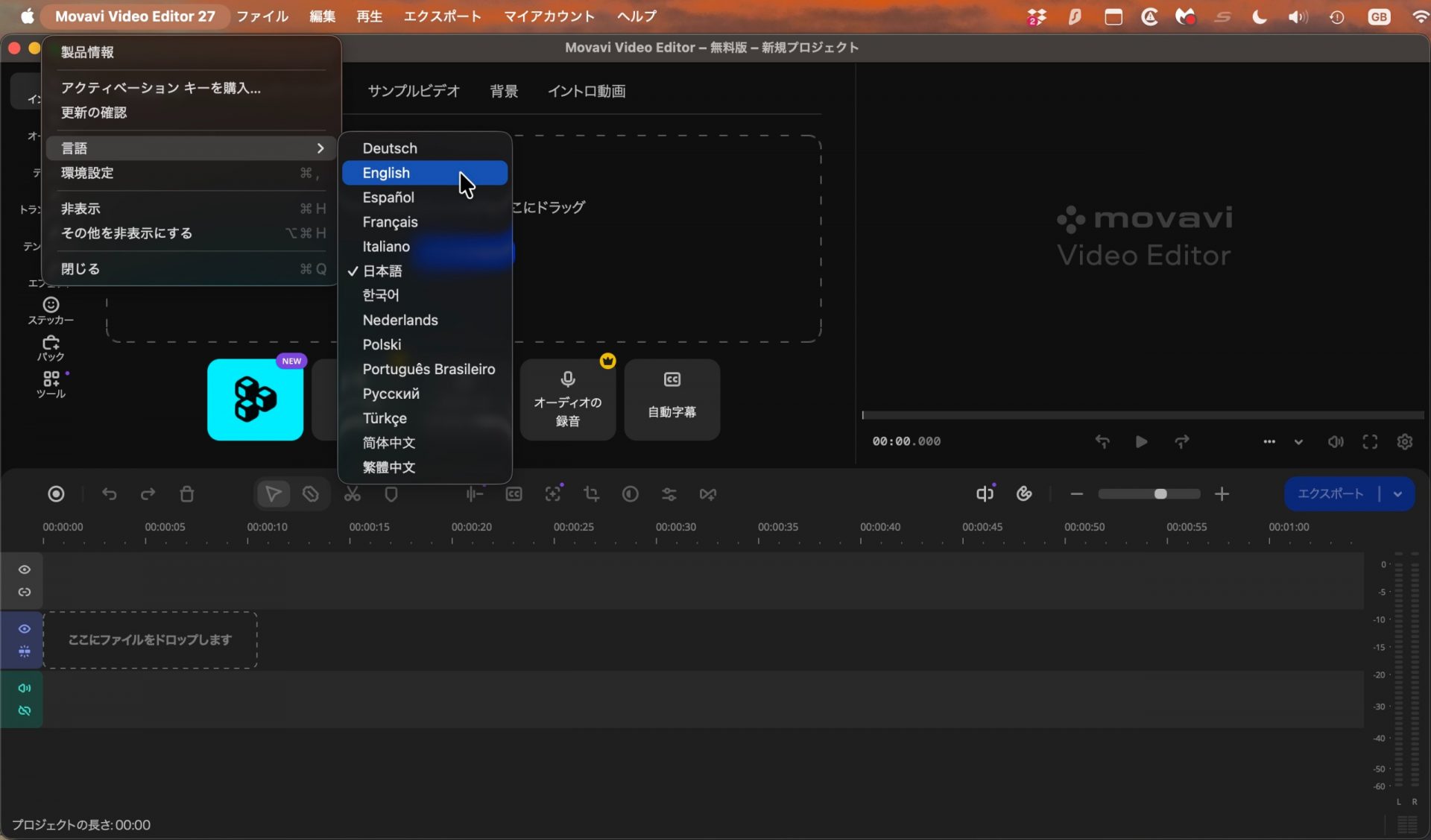Select the blade/razor tool next to arrow
1431x840 pixels.
point(311,494)
